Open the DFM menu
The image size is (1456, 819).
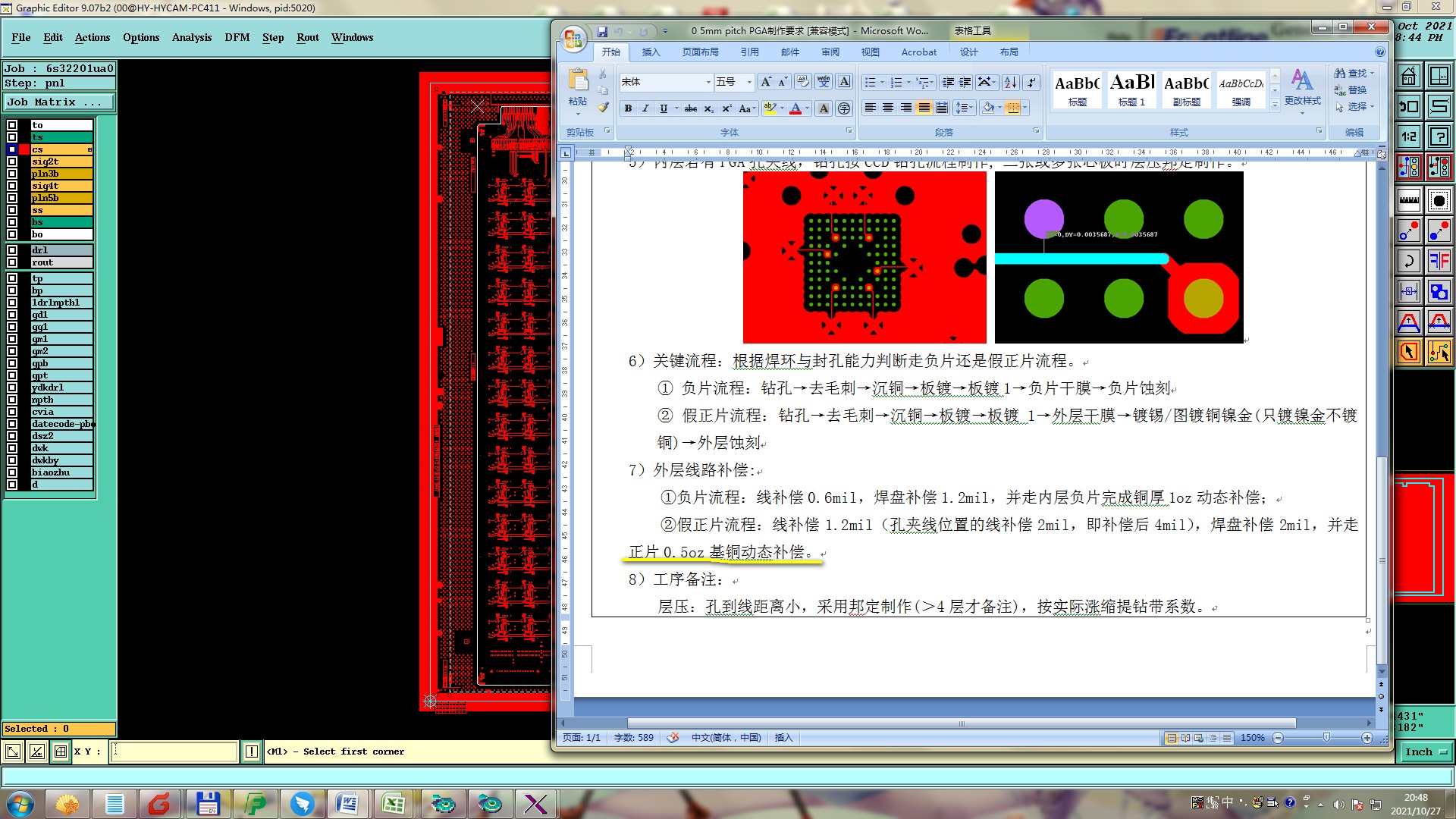tap(237, 37)
